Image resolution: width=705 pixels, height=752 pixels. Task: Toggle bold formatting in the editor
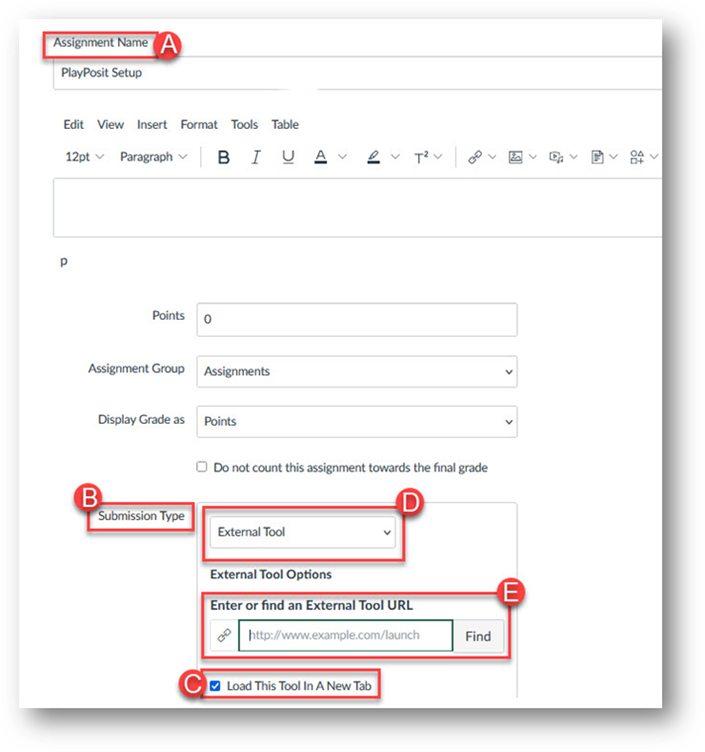coord(224,157)
